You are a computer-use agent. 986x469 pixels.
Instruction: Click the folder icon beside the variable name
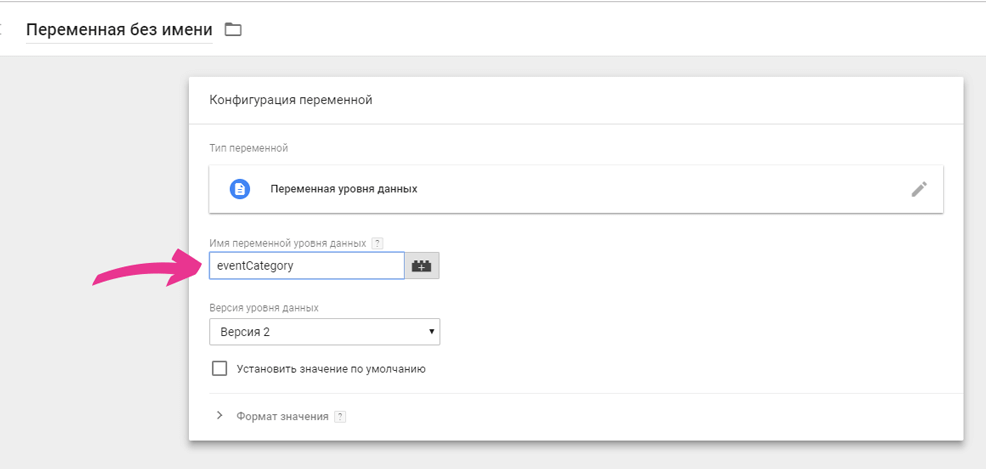(233, 29)
